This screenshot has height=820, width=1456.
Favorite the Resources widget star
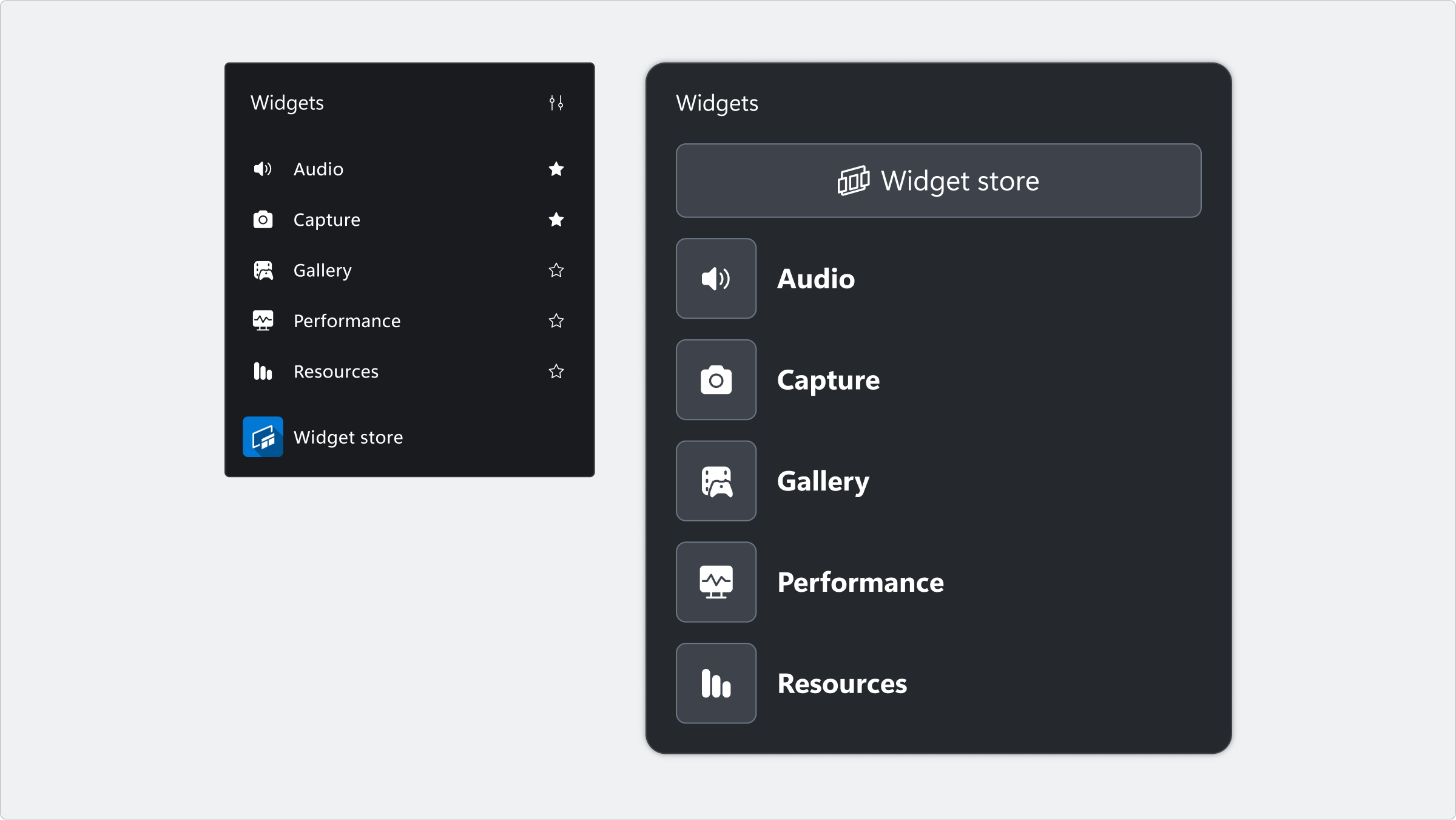(556, 371)
